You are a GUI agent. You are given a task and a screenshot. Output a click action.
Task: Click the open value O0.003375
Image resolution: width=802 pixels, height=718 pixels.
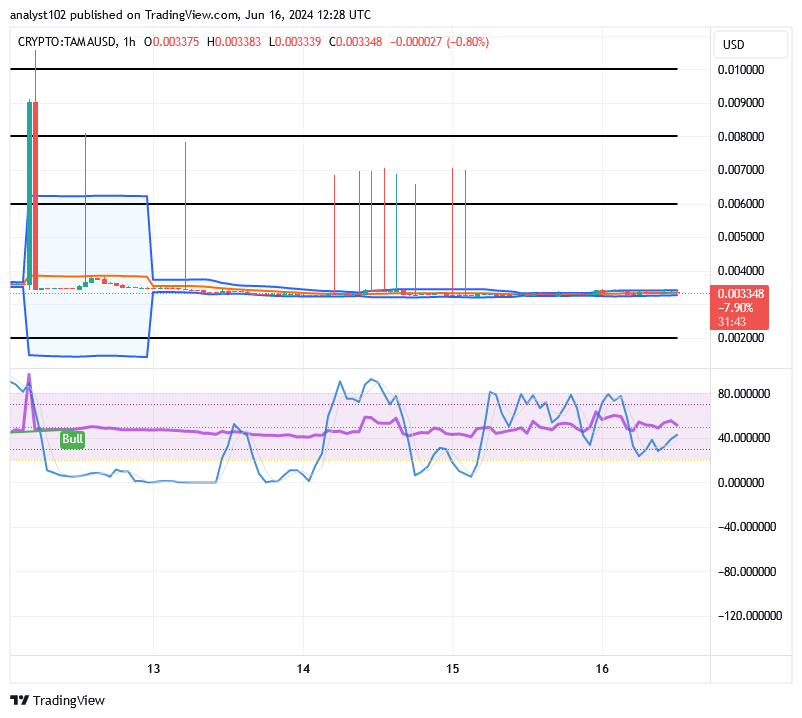[171, 42]
